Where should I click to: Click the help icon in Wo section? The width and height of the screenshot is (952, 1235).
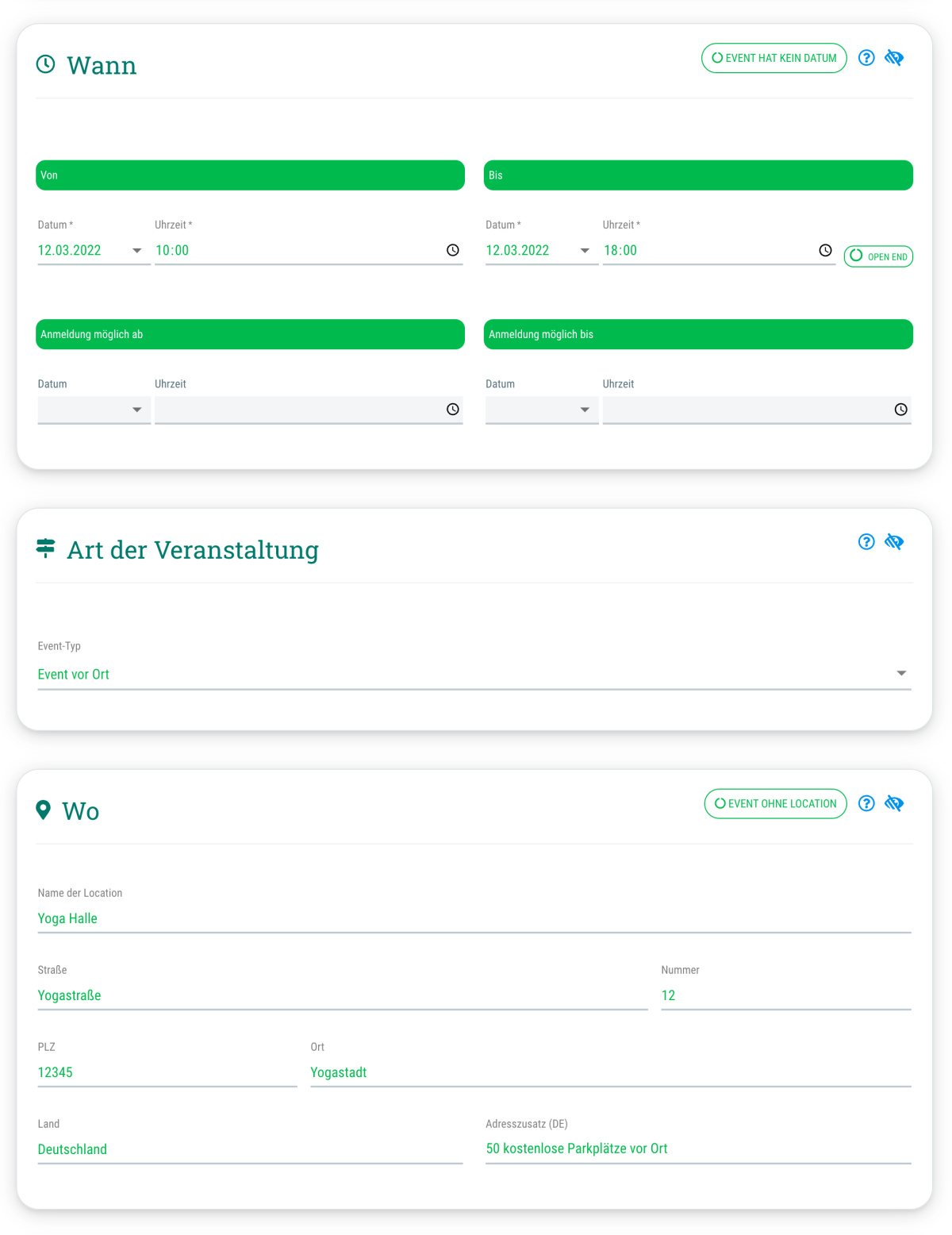click(866, 803)
